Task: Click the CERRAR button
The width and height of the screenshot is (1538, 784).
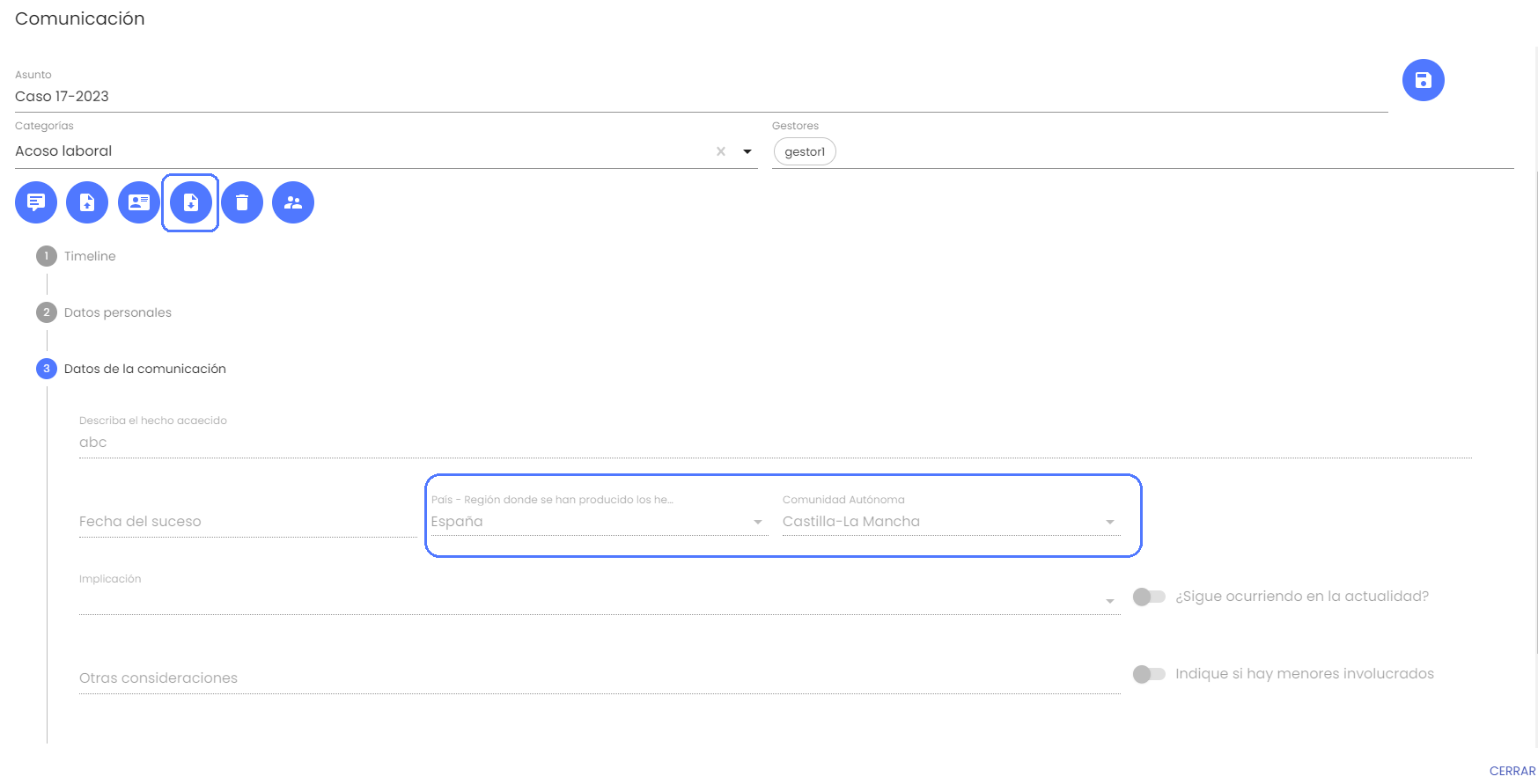Action: [x=1512, y=771]
